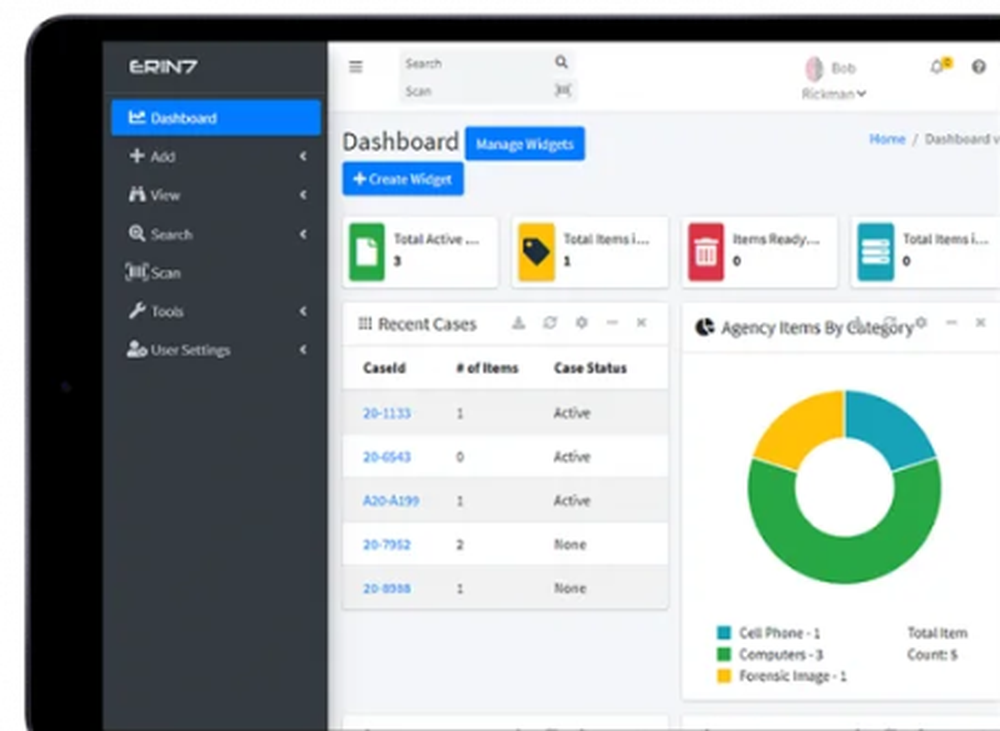The width and height of the screenshot is (1000, 731).
Task: Go to the Home breadcrumb link
Action: tap(887, 138)
